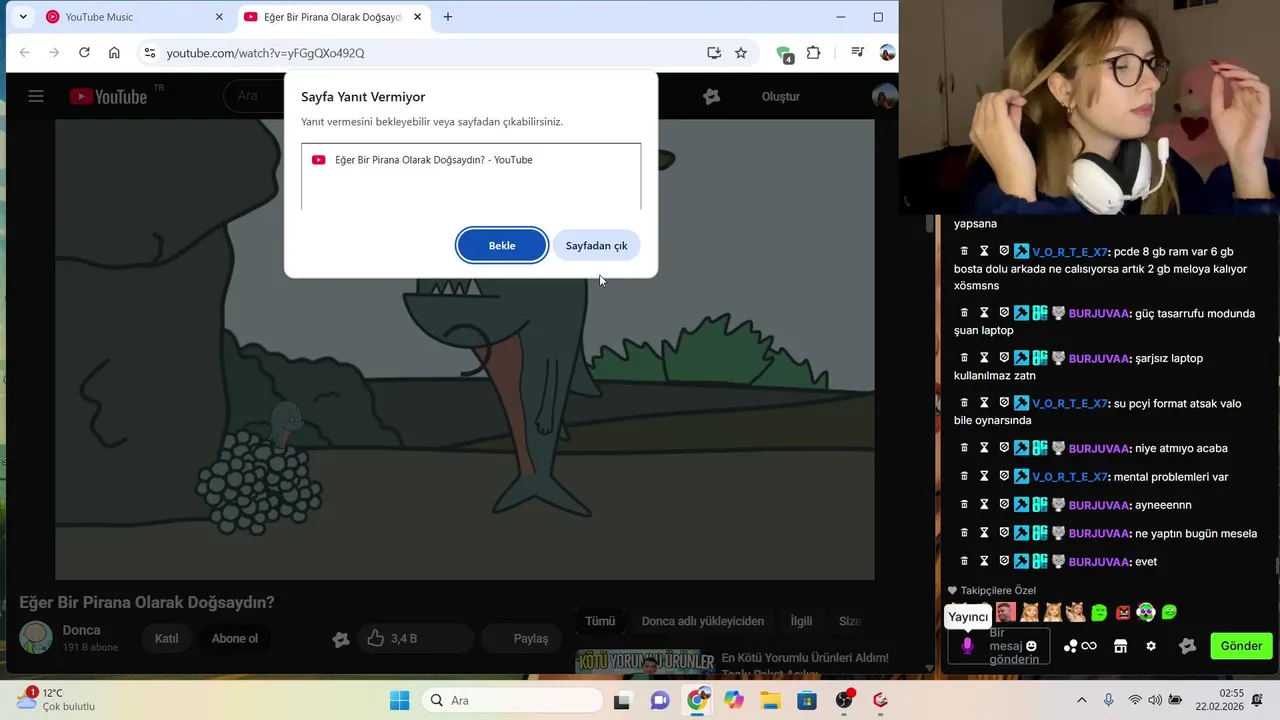Screen dimensions: 1280x720
Task: Click the Oluştur create button
Action: click(x=780, y=96)
